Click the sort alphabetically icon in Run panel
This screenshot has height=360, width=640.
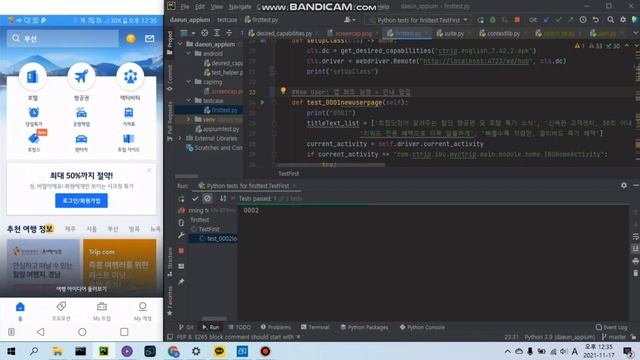coord(223,199)
